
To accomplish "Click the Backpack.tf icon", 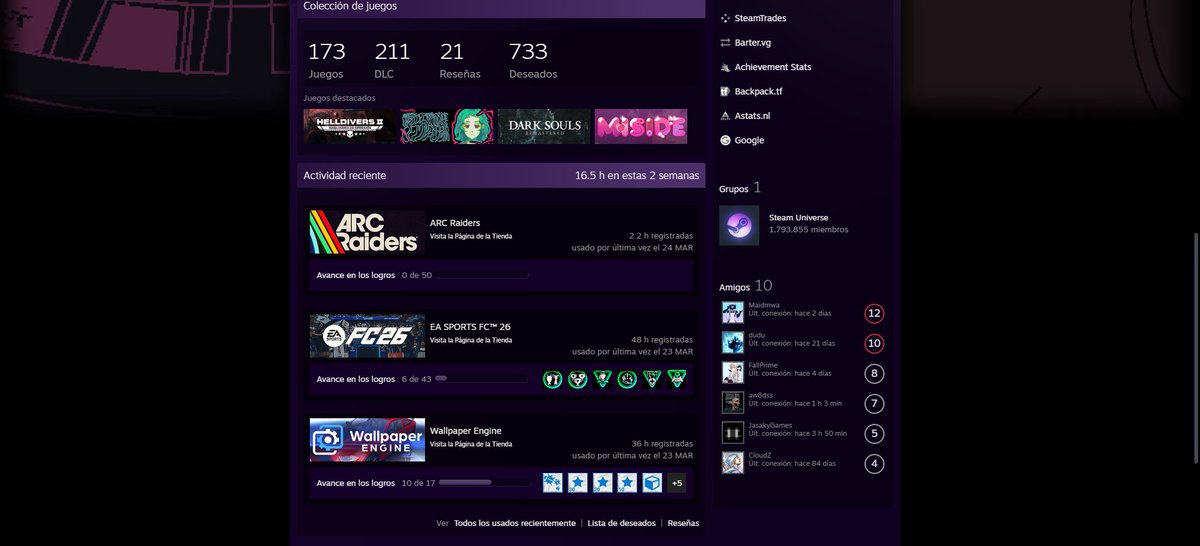I will pyautogui.click(x=725, y=91).
